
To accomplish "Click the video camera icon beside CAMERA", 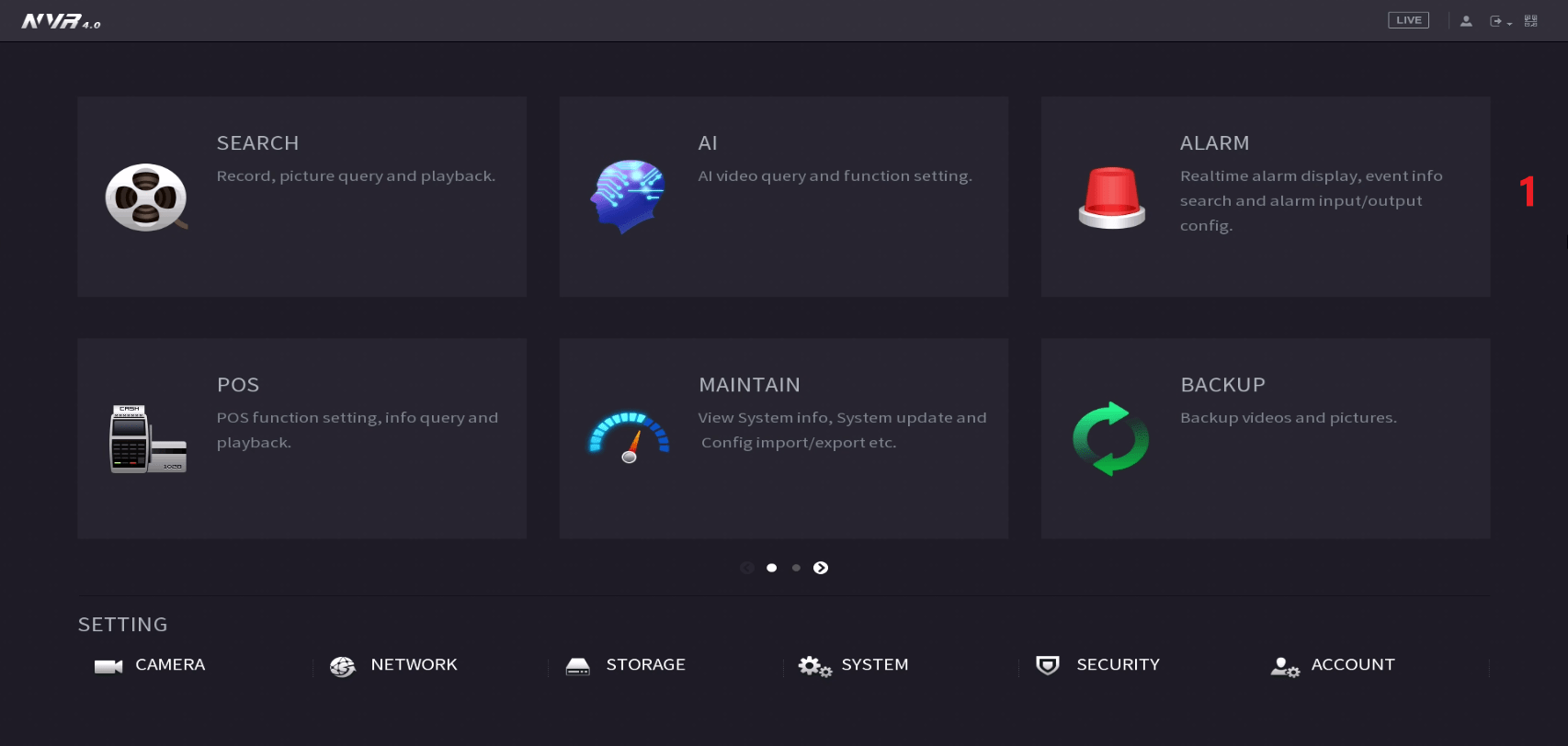I will [x=108, y=666].
